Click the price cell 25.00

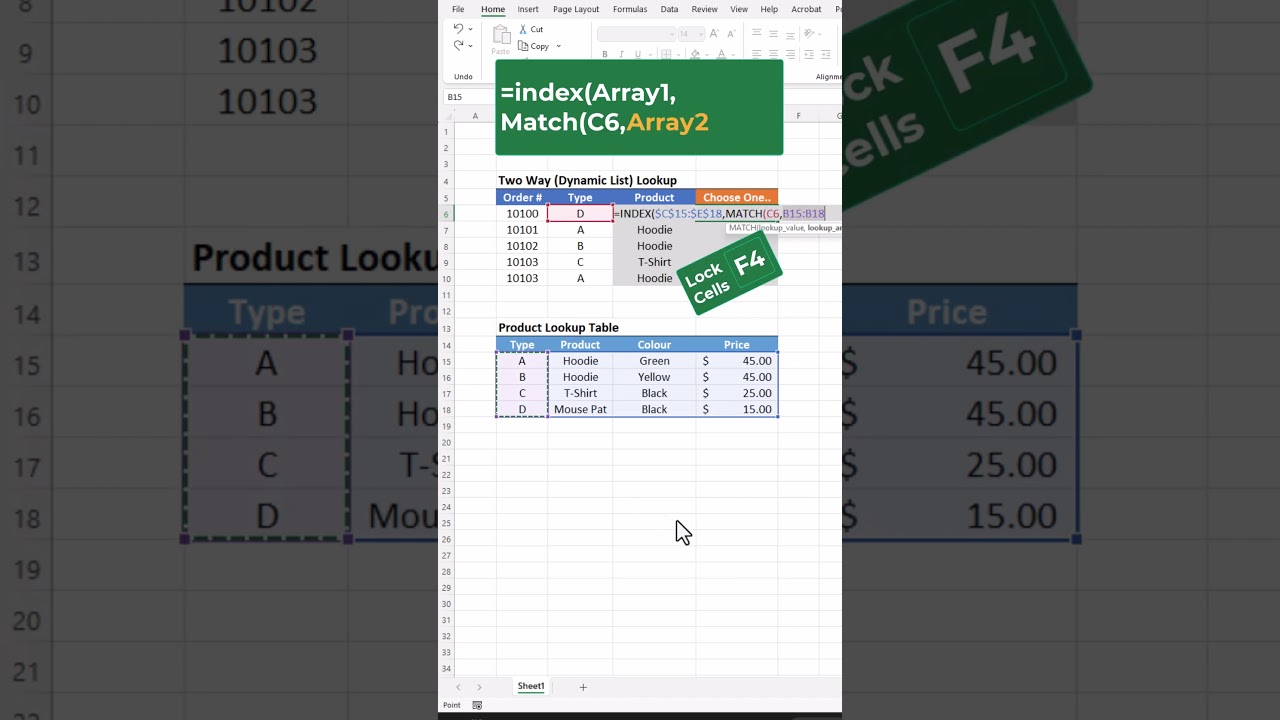pyautogui.click(x=736, y=393)
